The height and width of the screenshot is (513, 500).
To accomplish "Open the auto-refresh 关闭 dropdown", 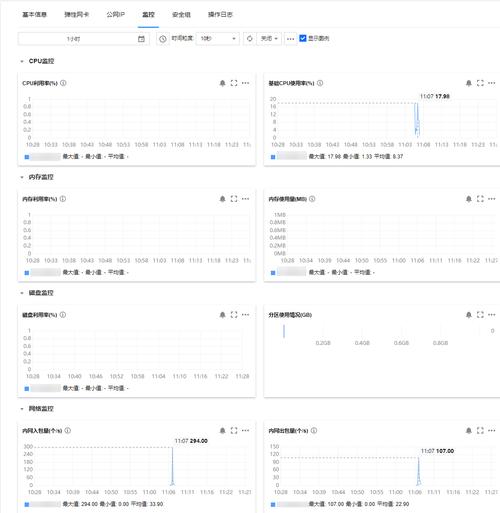I will [269, 39].
